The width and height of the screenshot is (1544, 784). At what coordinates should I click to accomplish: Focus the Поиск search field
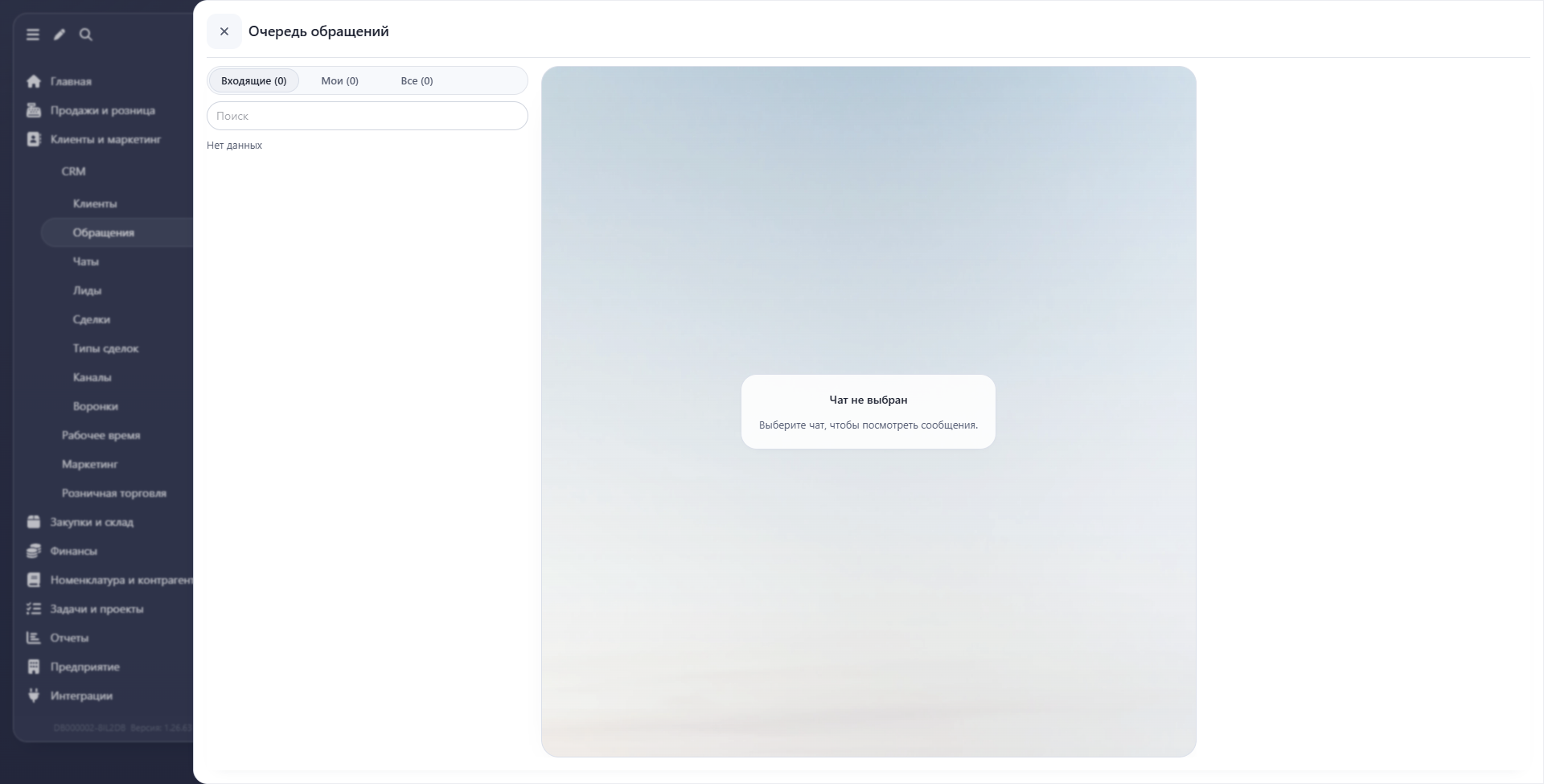point(368,116)
